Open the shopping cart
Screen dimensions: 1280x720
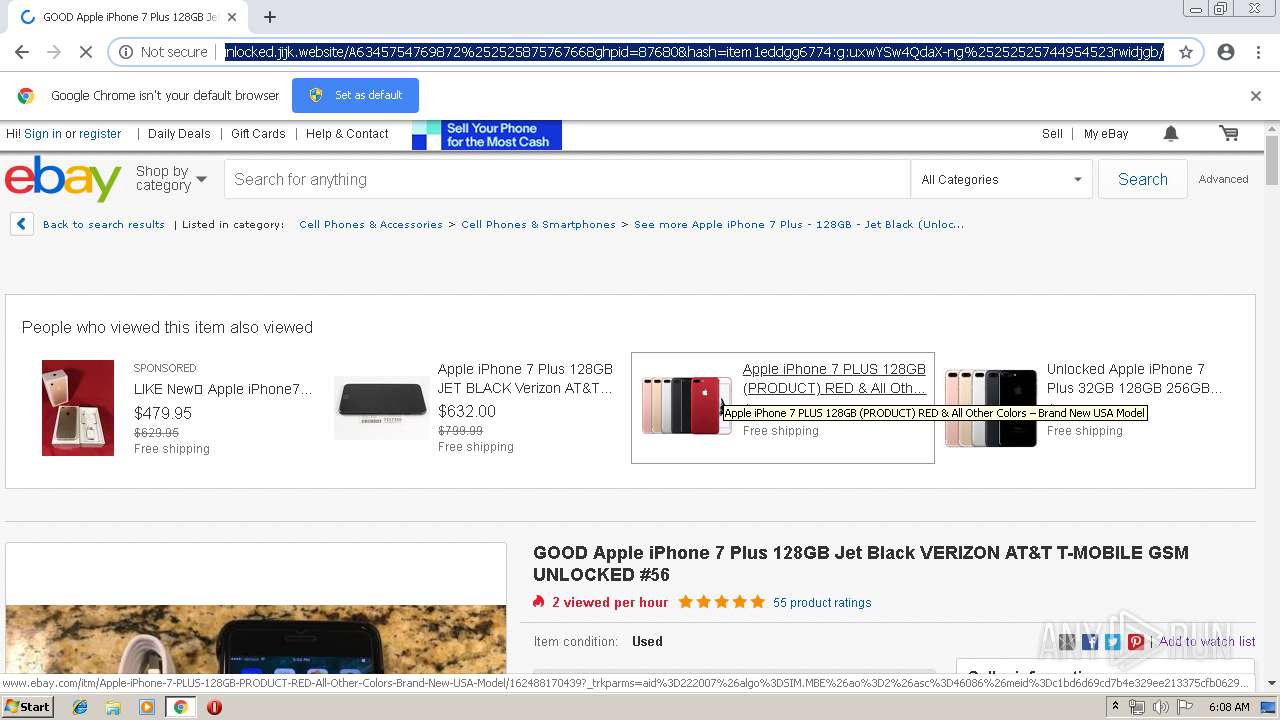(1229, 134)
